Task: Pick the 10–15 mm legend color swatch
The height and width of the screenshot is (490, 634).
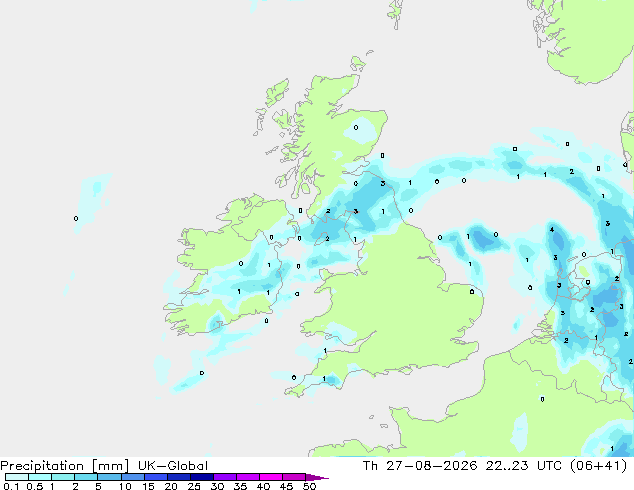Action: (132, 477)
